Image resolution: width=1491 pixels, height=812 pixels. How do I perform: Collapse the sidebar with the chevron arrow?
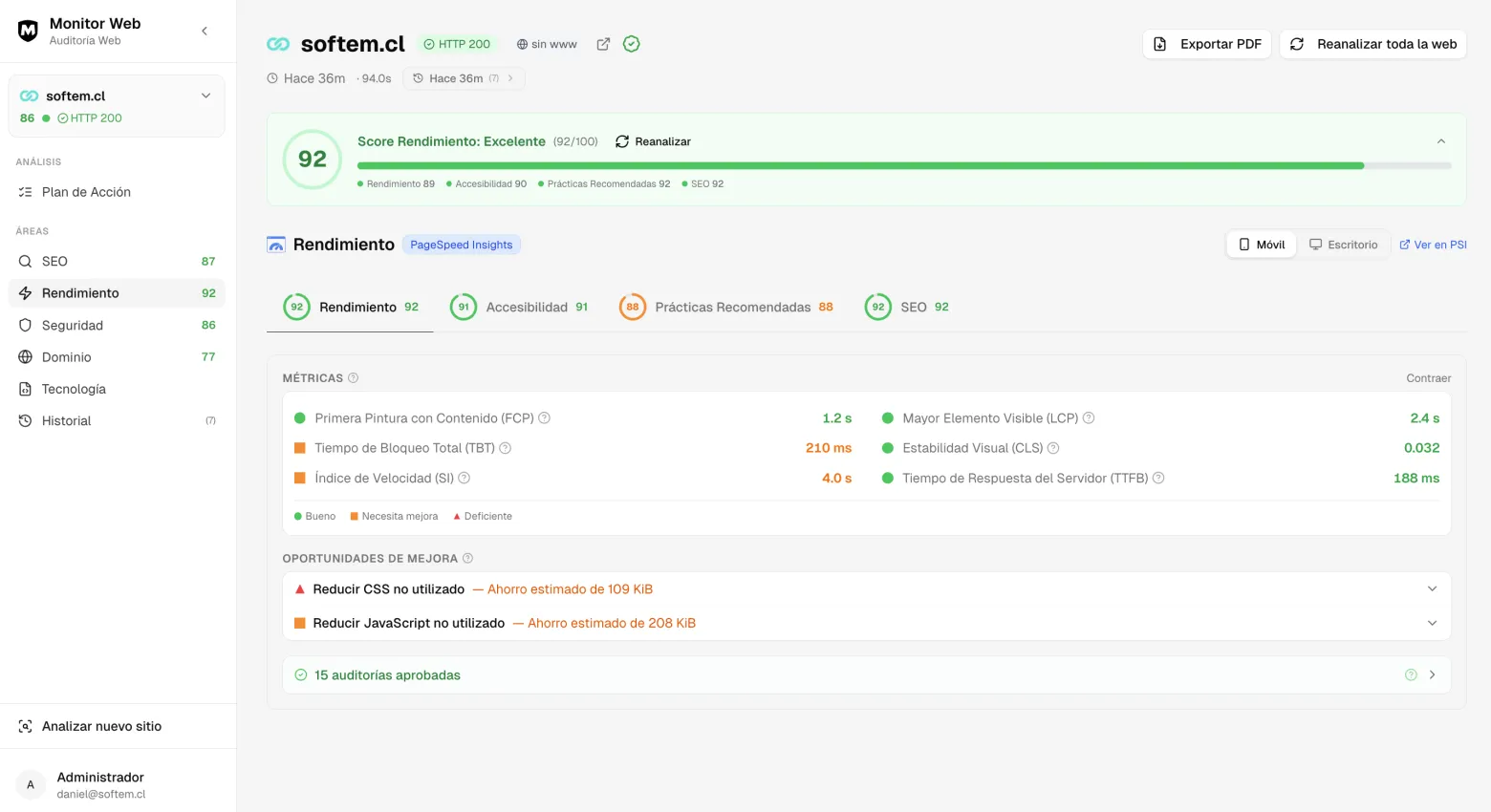pyautogui.click(x=205, y=32)
